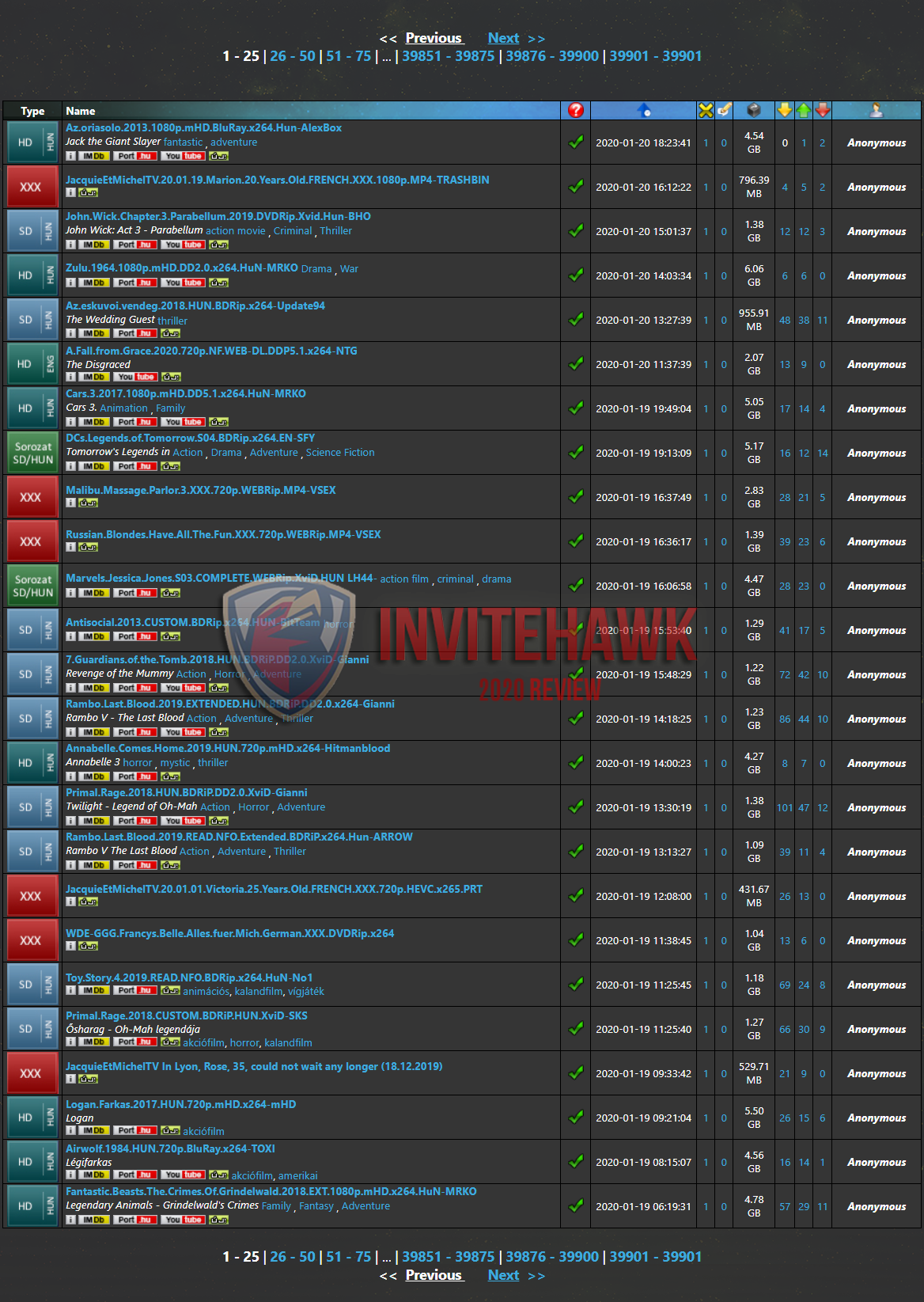Jump to last page 39901 - 39901 below the table

click(656, 1257)
